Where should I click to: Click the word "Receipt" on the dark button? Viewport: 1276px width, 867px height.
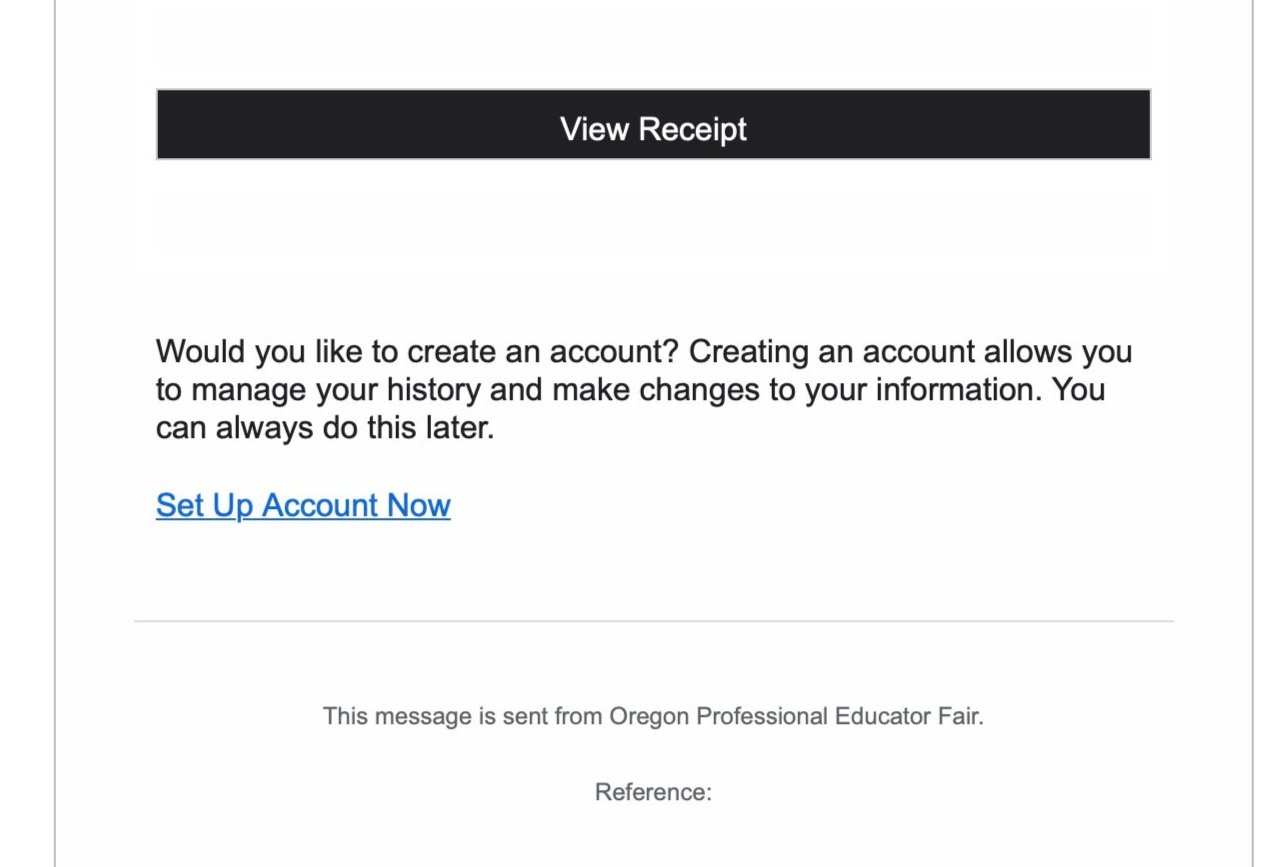pos(692,129)
